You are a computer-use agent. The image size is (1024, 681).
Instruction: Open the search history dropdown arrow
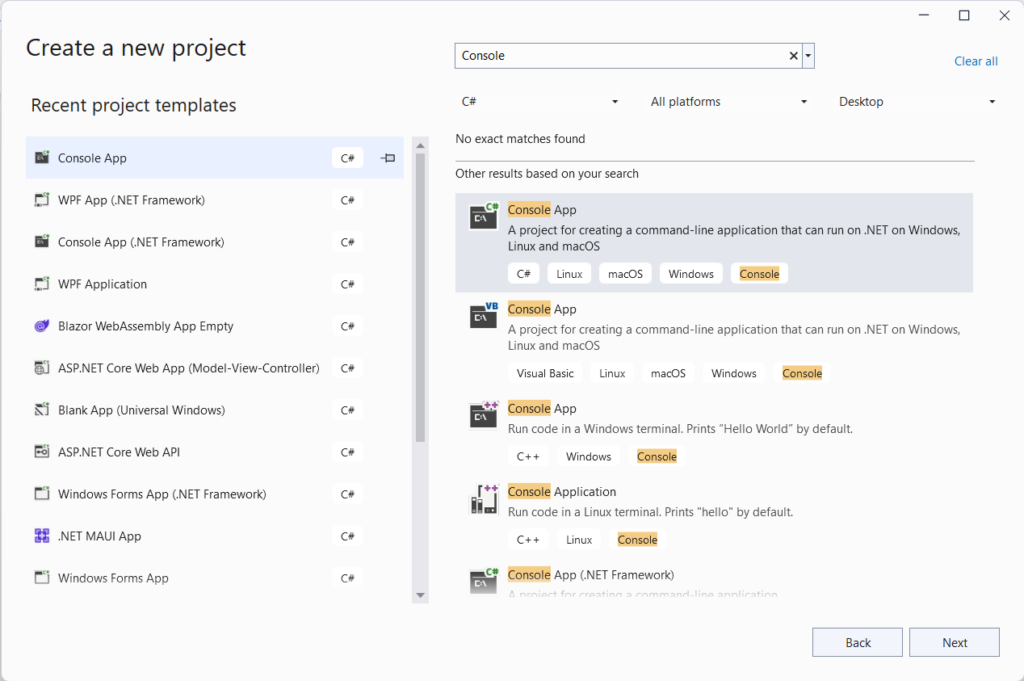pyautogui.click(x=808, y=55)
